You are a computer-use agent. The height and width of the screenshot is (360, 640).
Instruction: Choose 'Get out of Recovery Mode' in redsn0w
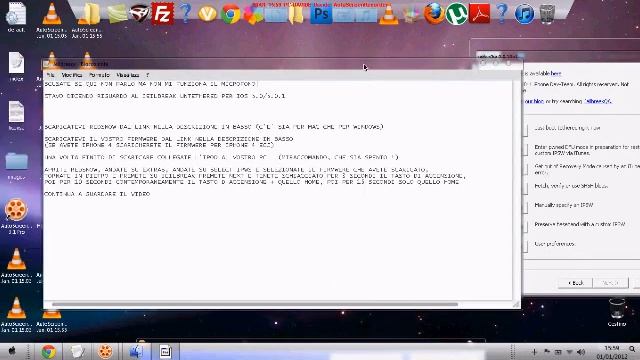point(587,169)
